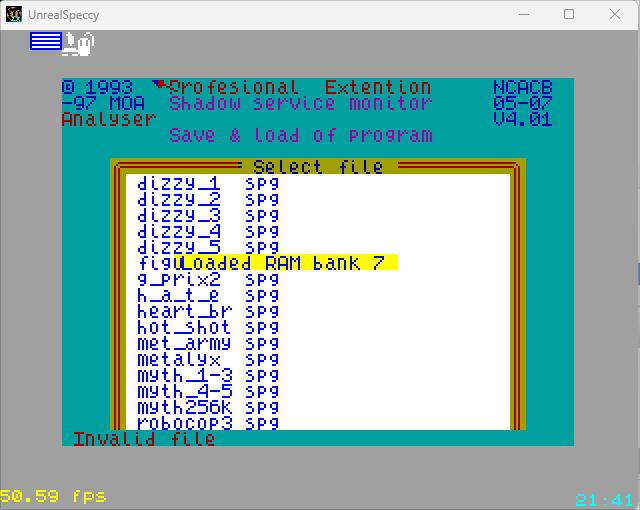Select file myth_1-3 spg
Screen dimensions: 640x510
click(208, 375)
